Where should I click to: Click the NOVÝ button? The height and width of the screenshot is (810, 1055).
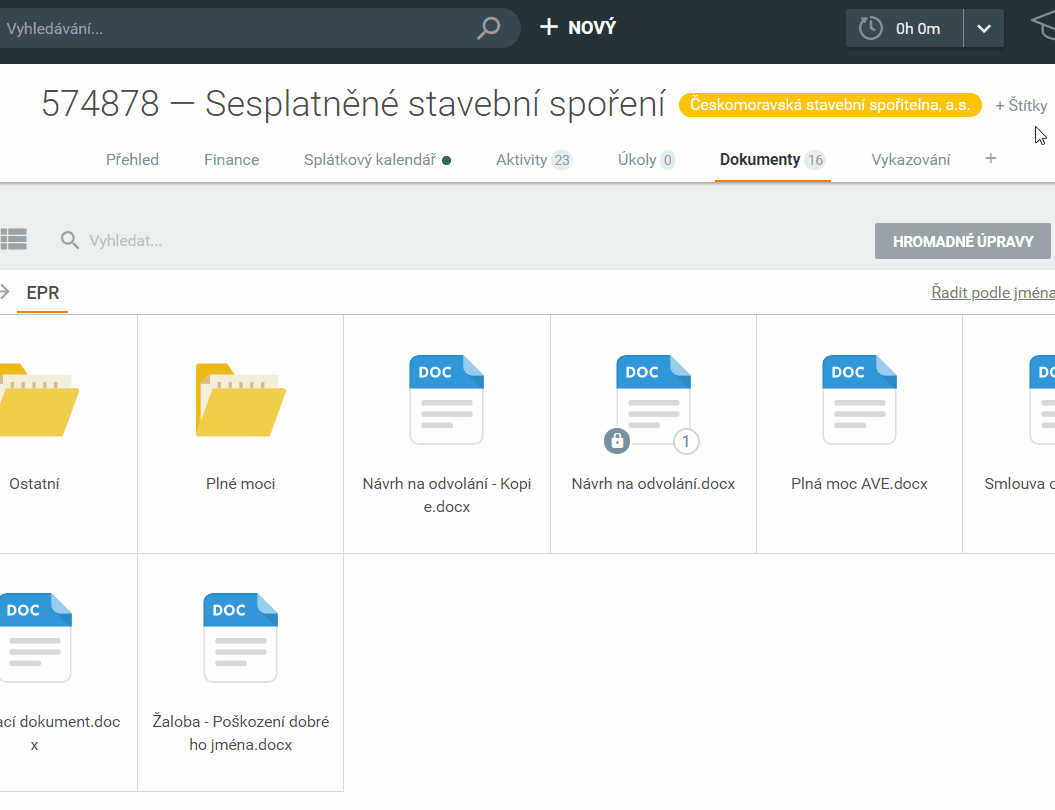point(578,28)
